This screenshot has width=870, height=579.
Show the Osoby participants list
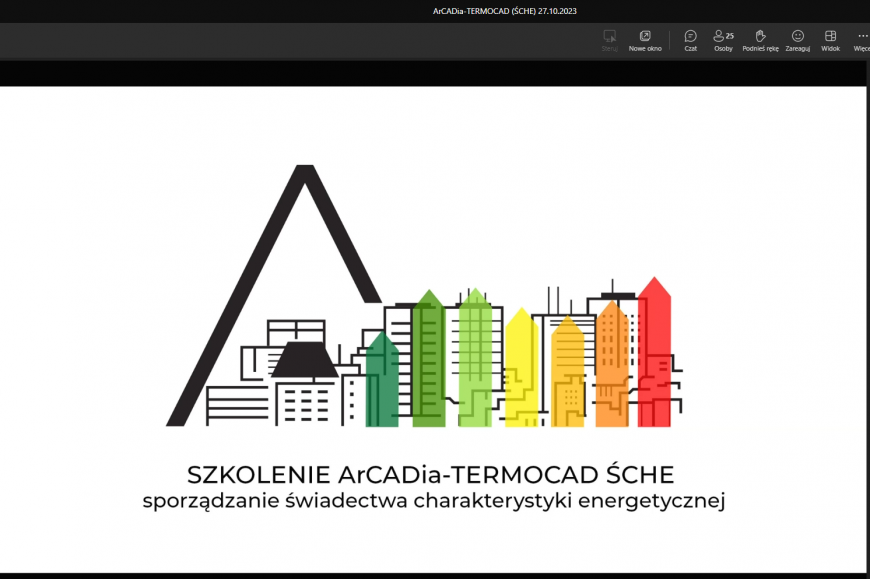coord(723,41)
